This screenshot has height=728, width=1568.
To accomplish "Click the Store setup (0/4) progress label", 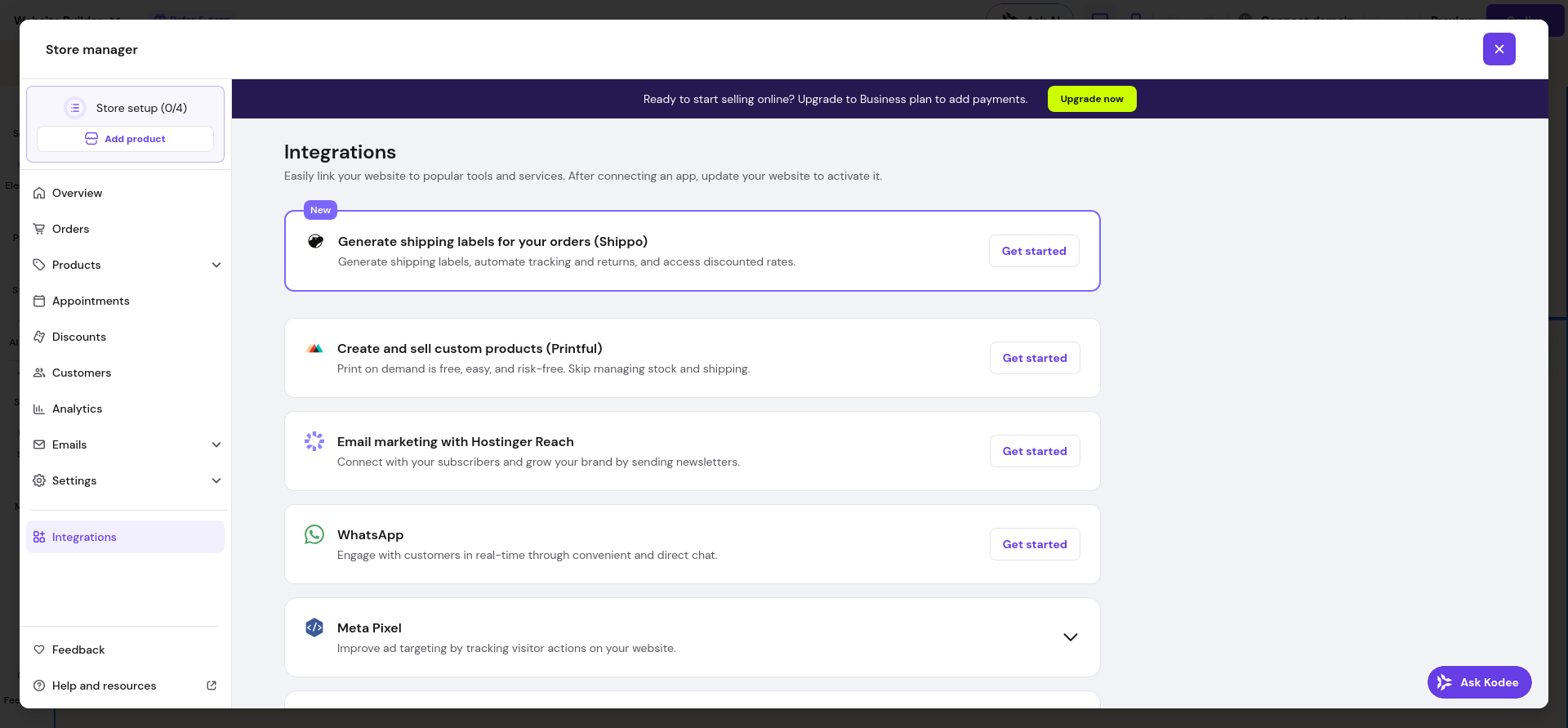I will click(x=141, y=108).
